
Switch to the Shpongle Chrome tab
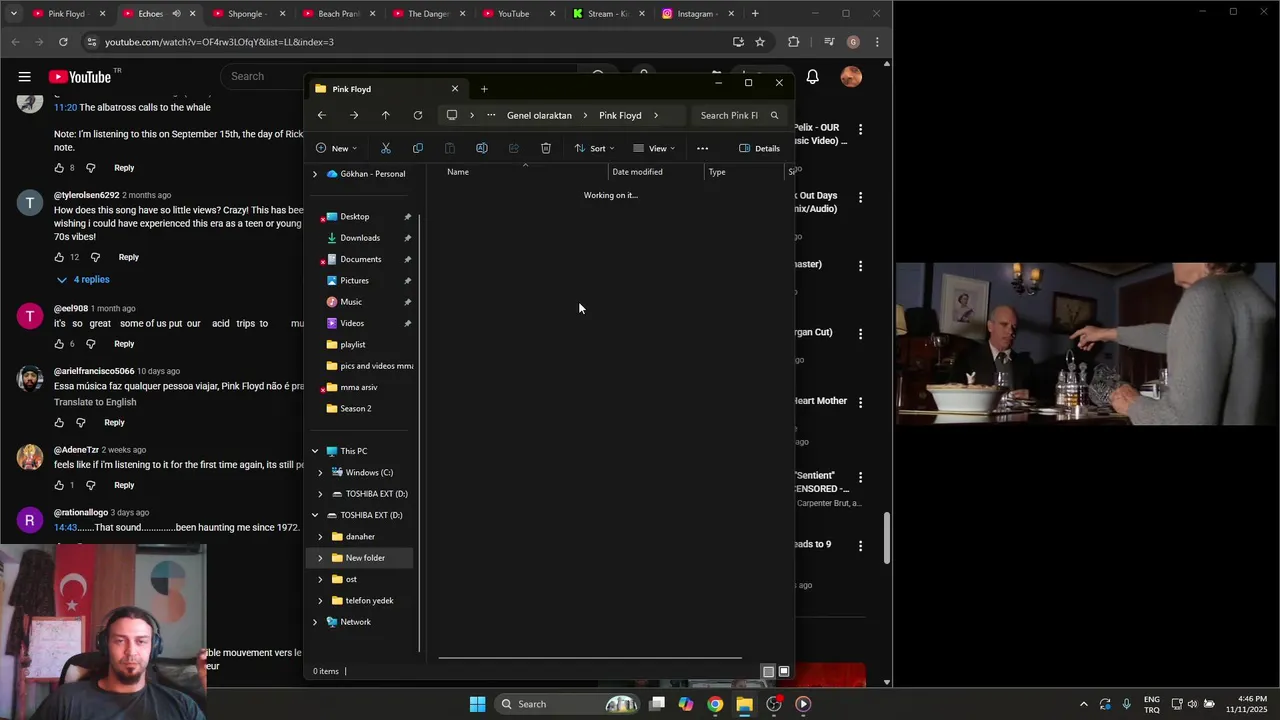246,14
